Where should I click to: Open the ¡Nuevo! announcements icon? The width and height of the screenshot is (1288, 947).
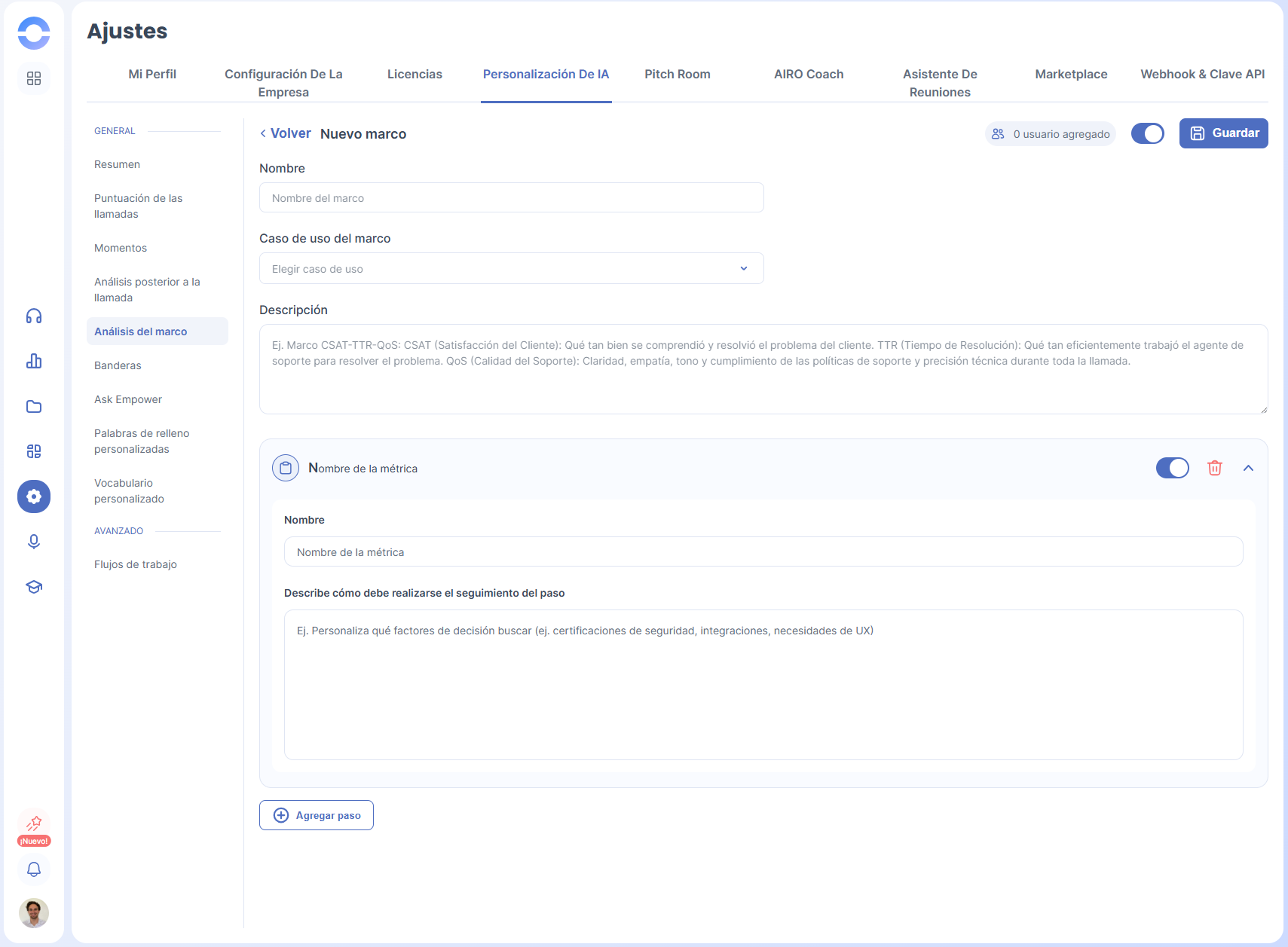34,827
